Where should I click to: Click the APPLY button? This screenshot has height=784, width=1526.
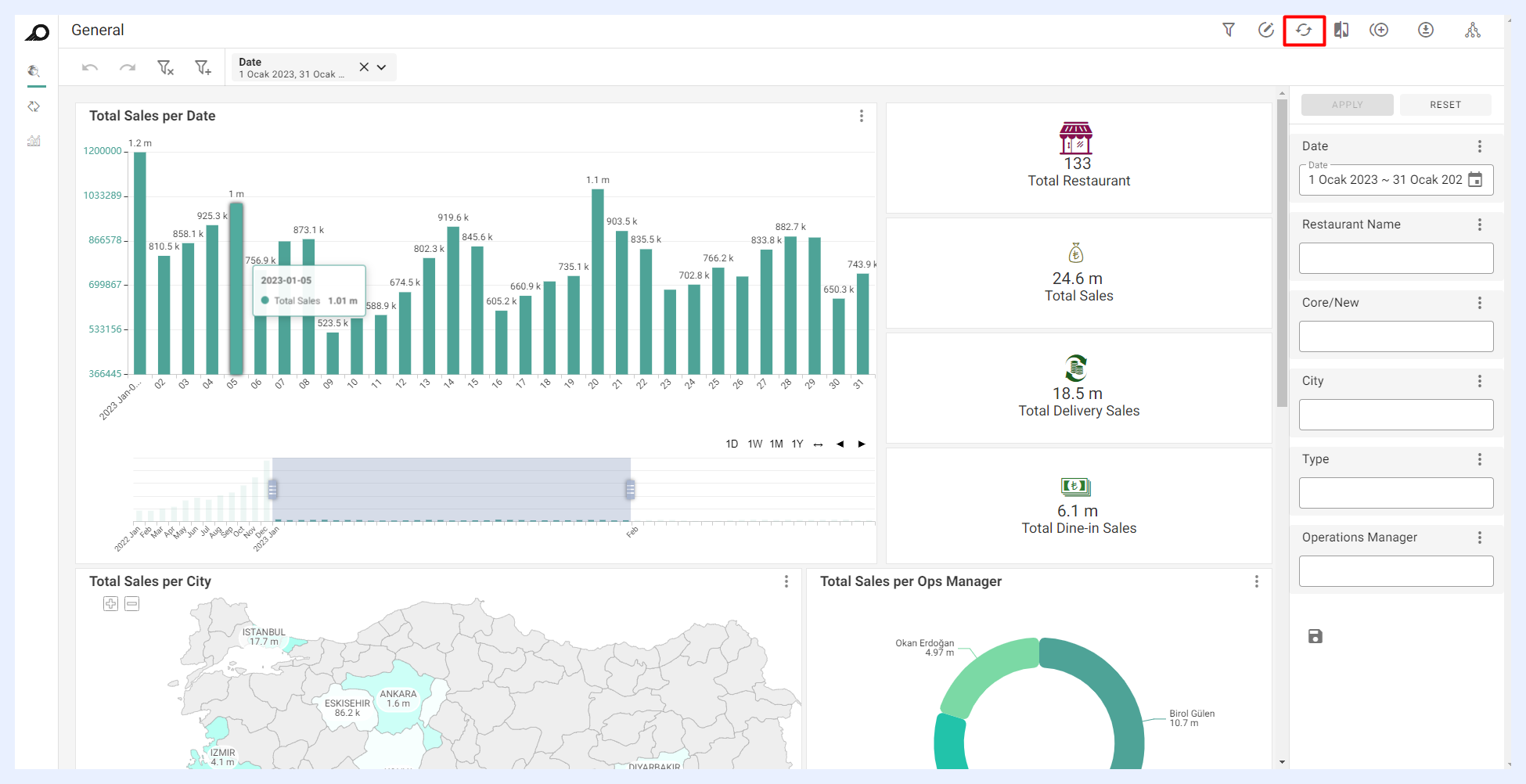coord(1348,105)
